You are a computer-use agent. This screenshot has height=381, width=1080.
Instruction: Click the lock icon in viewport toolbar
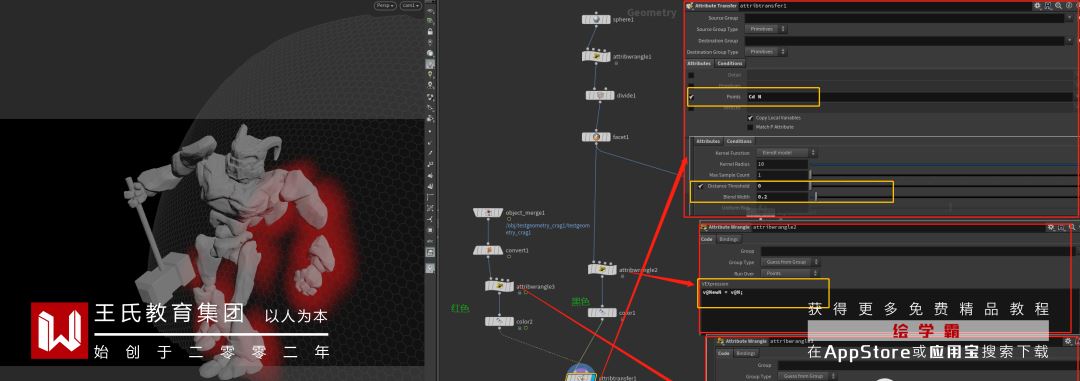(x=430, y=32)
